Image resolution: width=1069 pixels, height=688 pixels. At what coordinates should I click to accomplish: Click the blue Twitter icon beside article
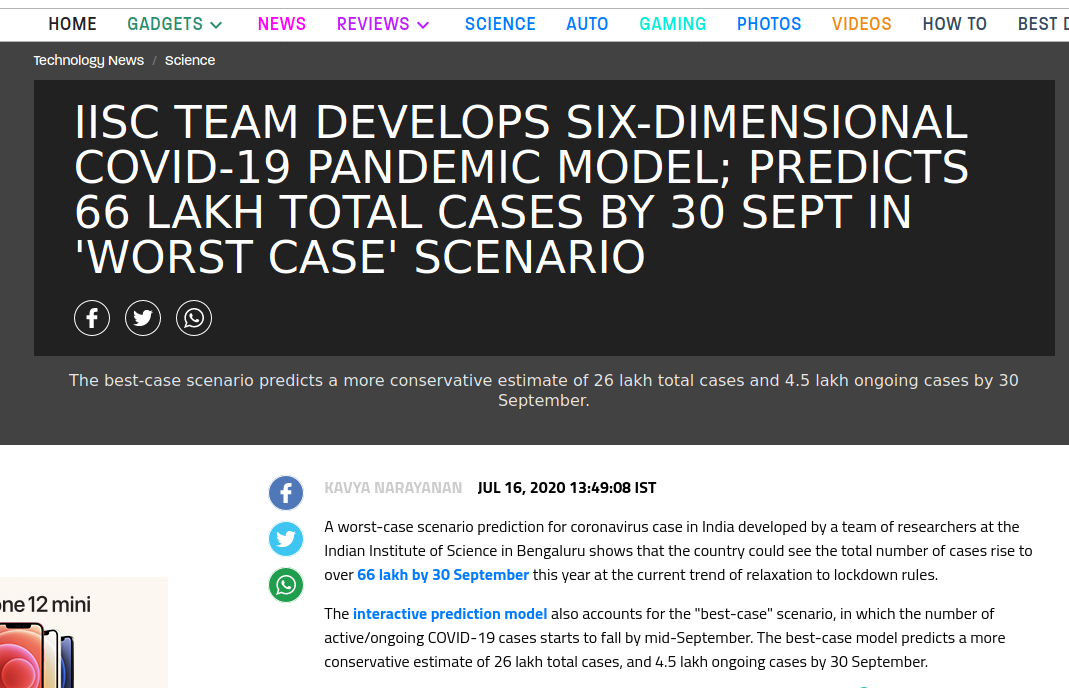click(x=286, y=539)
